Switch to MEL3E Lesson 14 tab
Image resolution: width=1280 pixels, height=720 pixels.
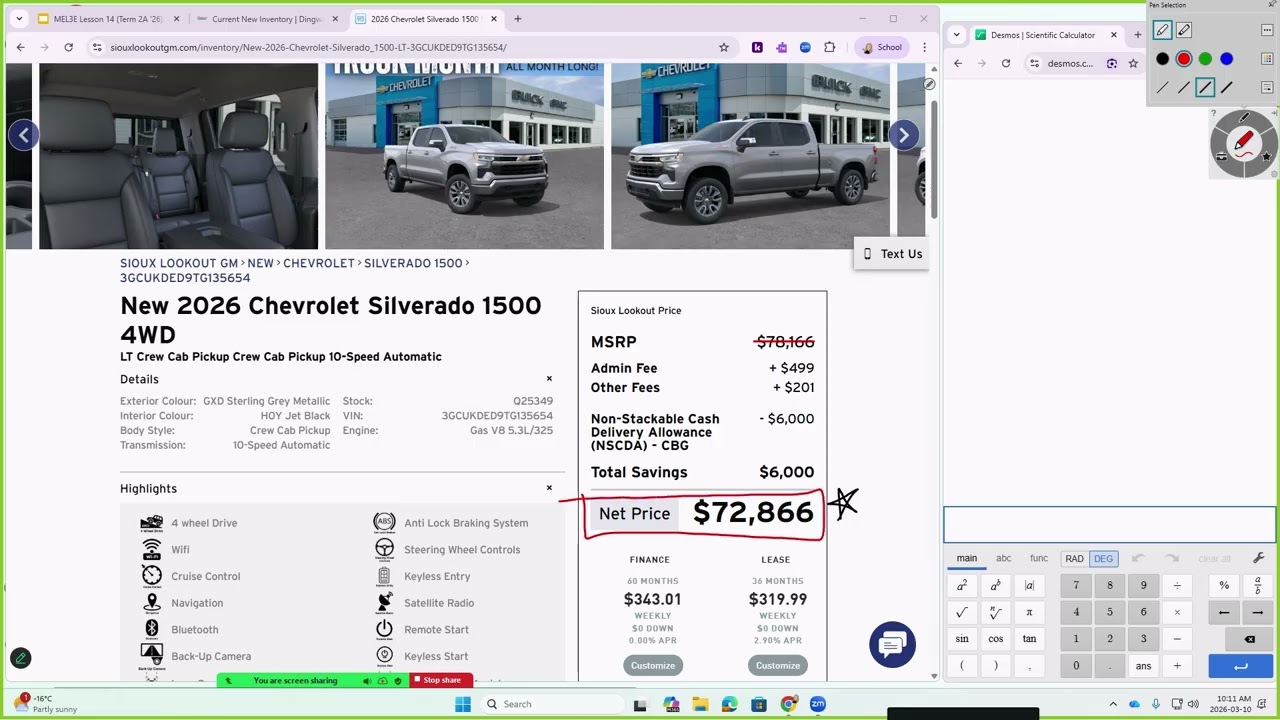point(108,19)
